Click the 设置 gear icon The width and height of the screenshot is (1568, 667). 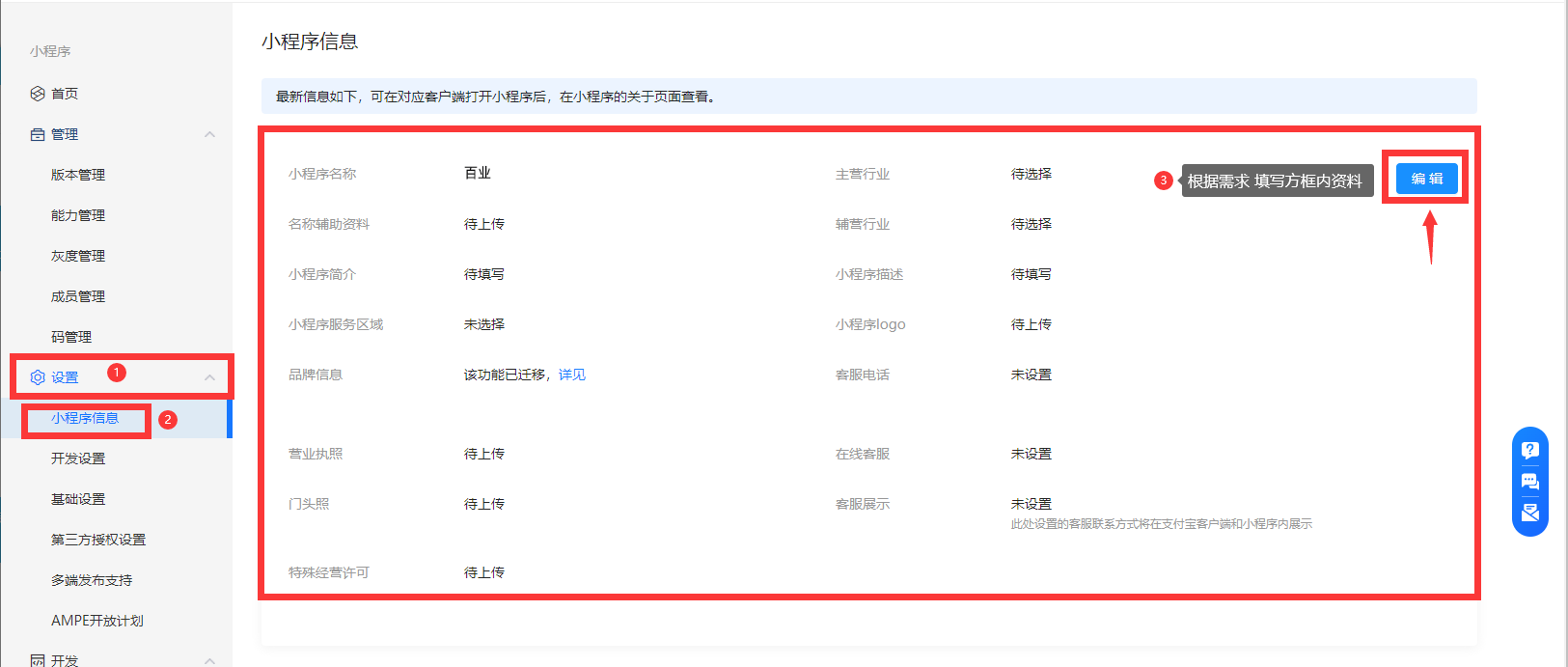click(x=38, y=377)
